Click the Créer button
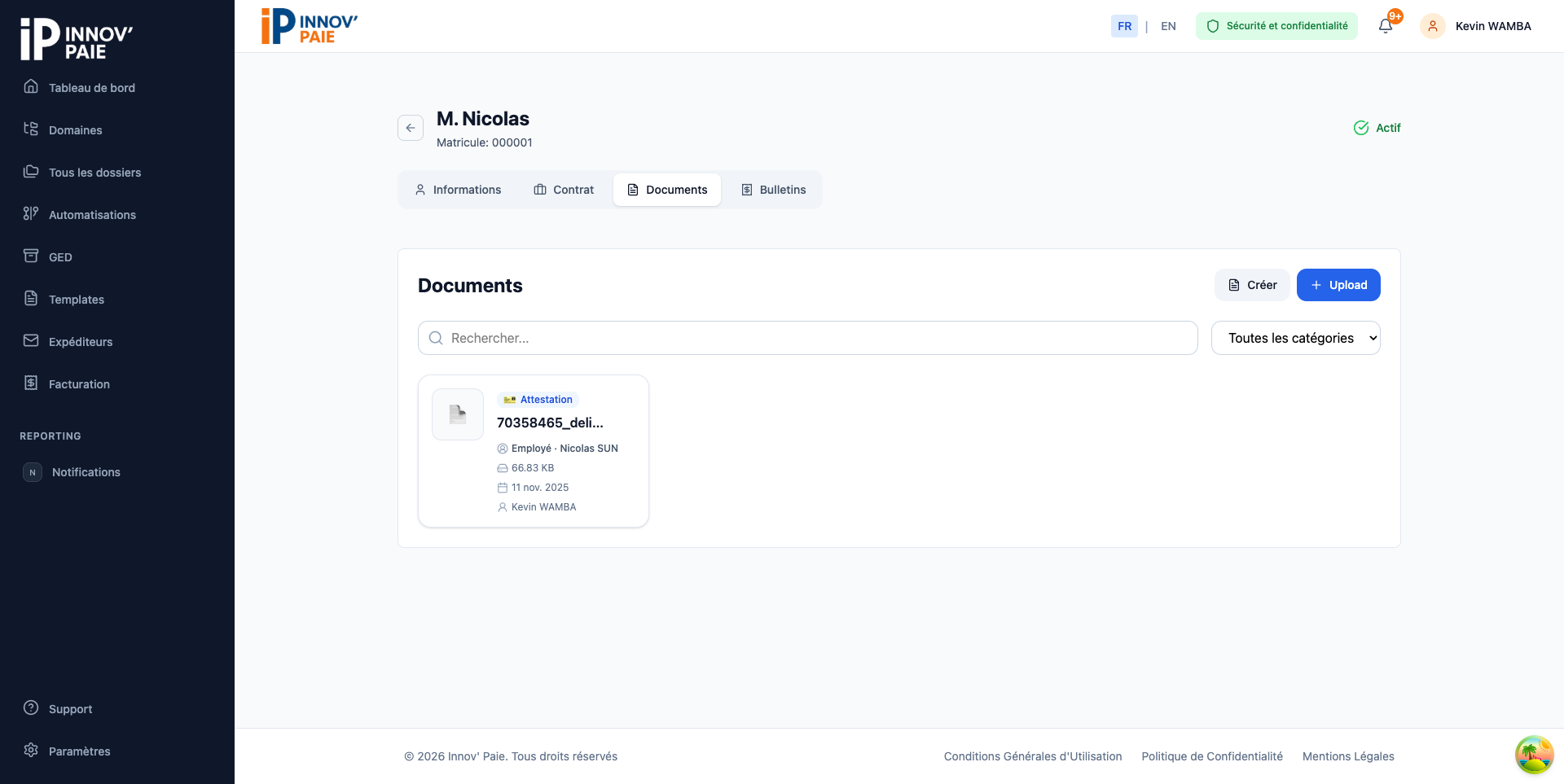The height and width of the screenshot is (784, 1564). (x=1252, y=285)
